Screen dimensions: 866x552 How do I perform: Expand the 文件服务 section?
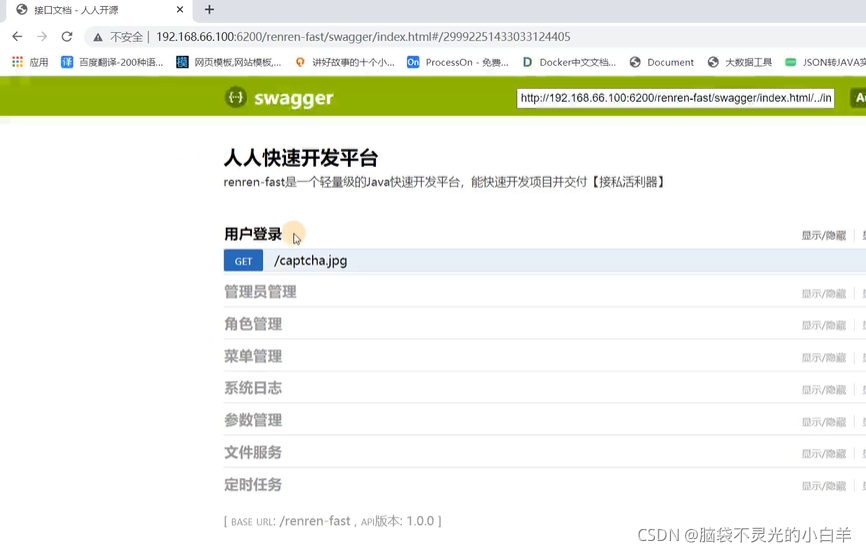click(253, 452)
